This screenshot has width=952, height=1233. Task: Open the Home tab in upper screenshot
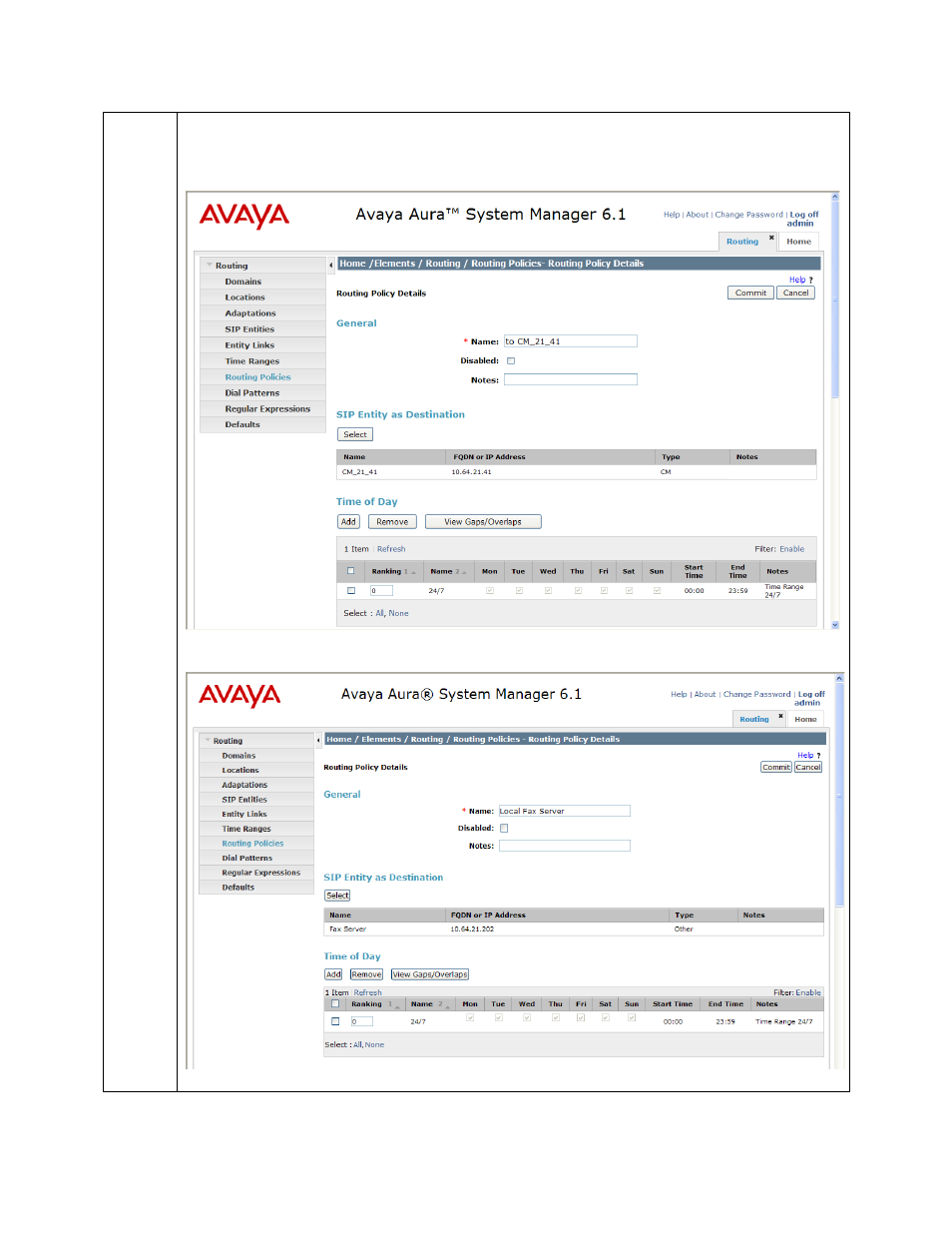pyautogui.click(x=798, y=242)
